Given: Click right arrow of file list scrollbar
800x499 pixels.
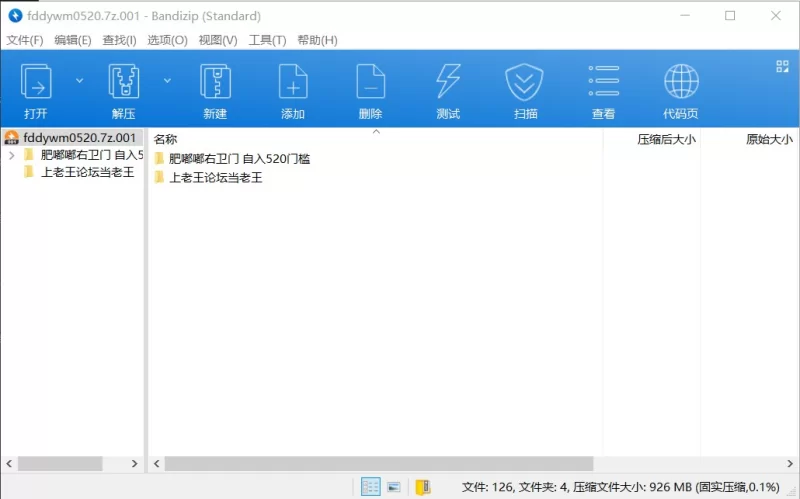Looking at the screenshot, I should tap(790, 463).
